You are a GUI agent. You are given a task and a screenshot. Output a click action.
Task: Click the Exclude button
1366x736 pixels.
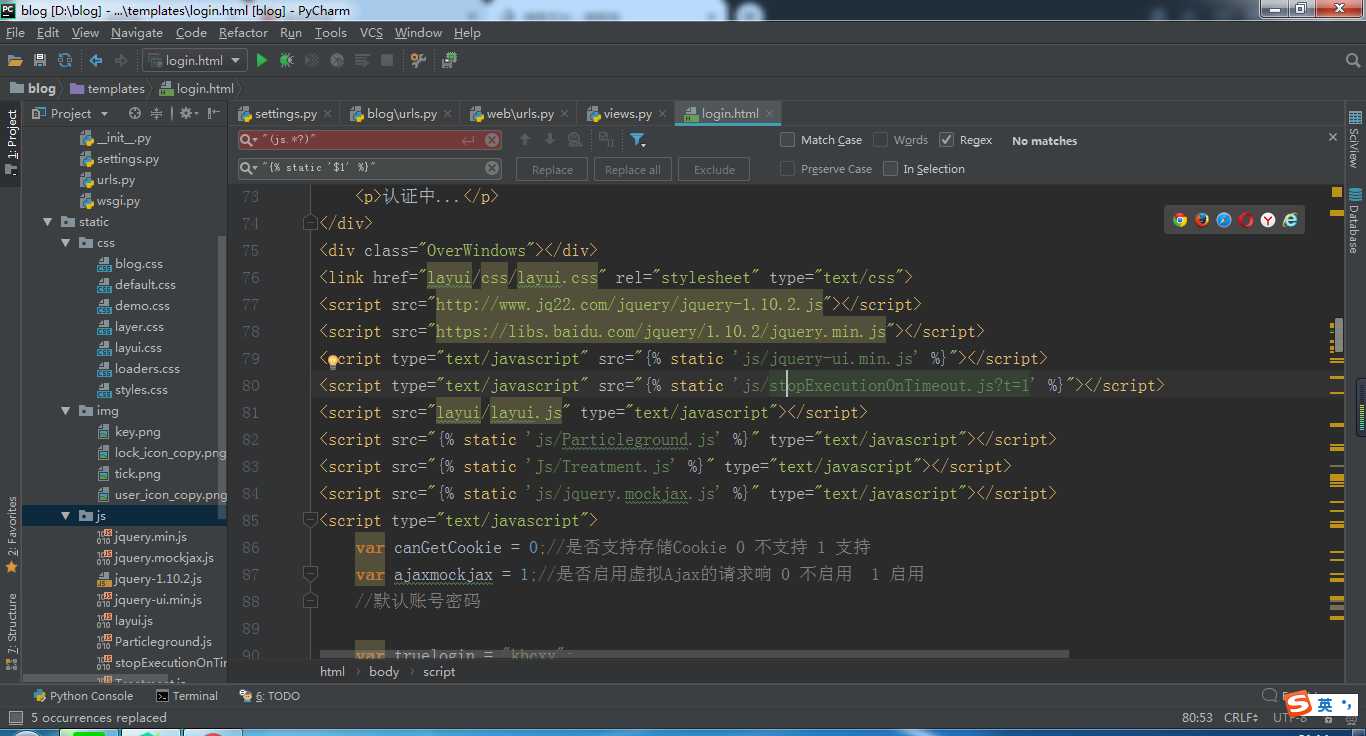(714, 170)
